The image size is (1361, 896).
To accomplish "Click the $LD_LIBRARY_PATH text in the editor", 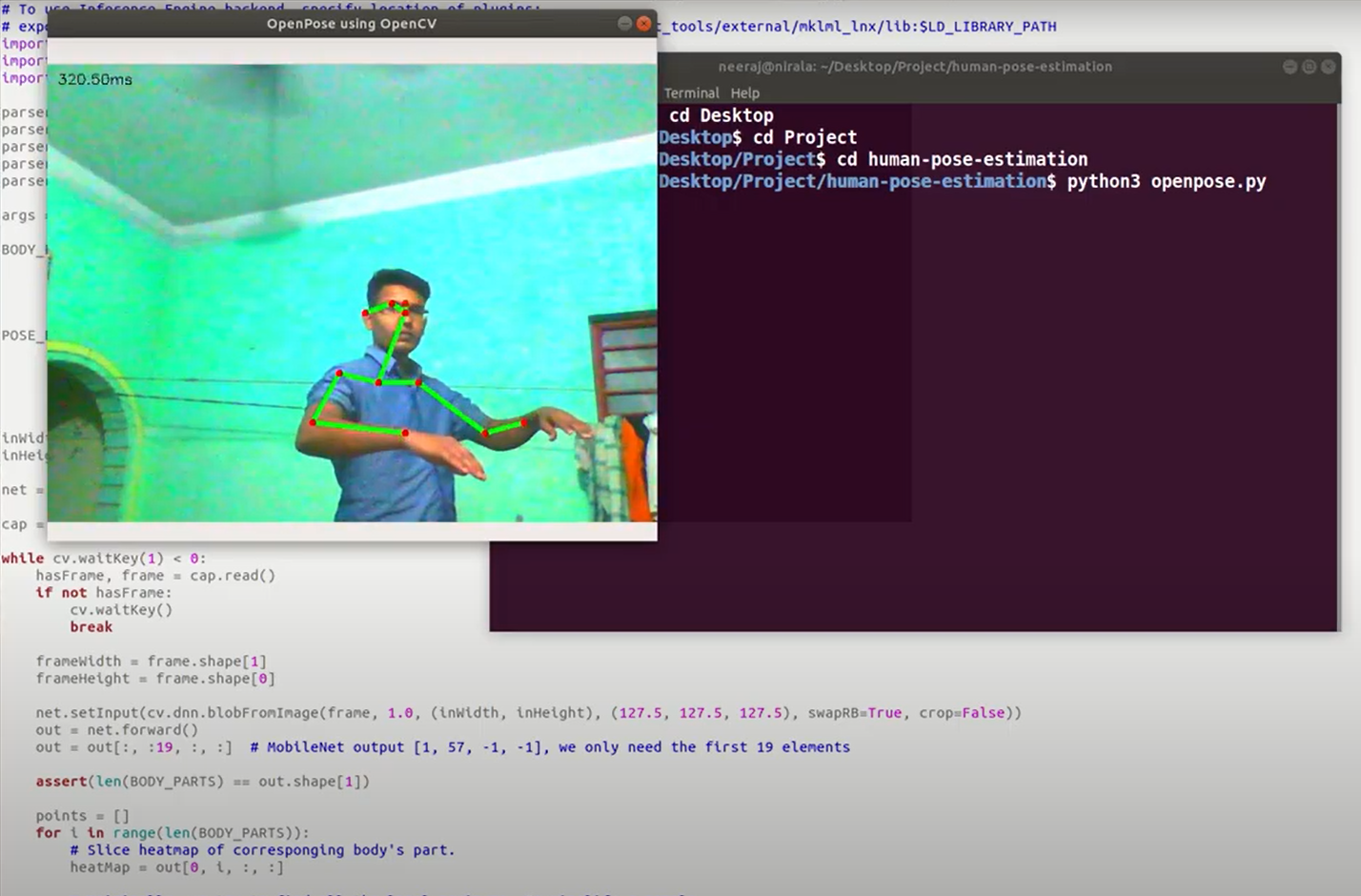I will coord(987,27).
